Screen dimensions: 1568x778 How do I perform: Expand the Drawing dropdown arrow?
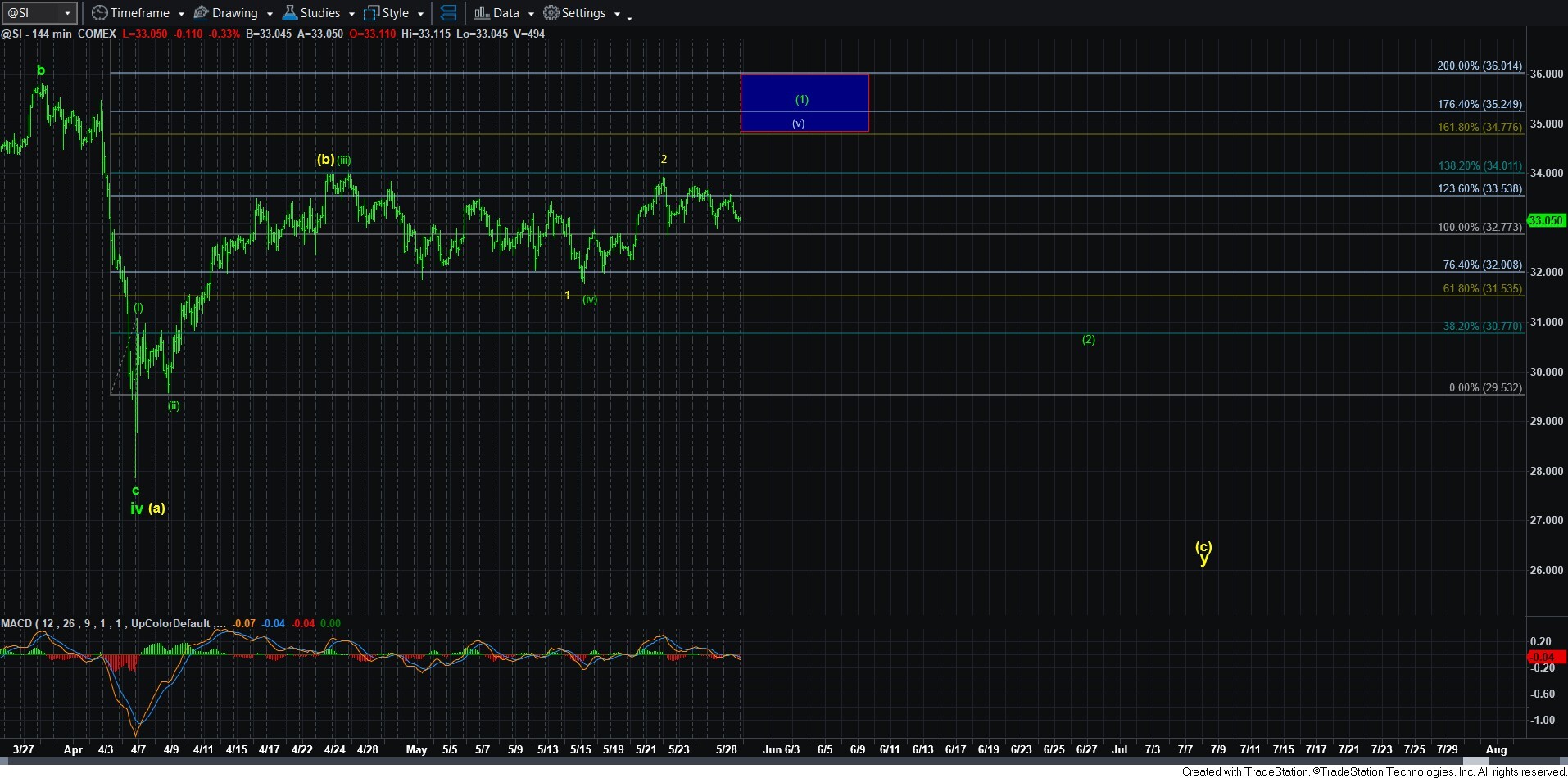pyautogui.click(x=270, y=14)
